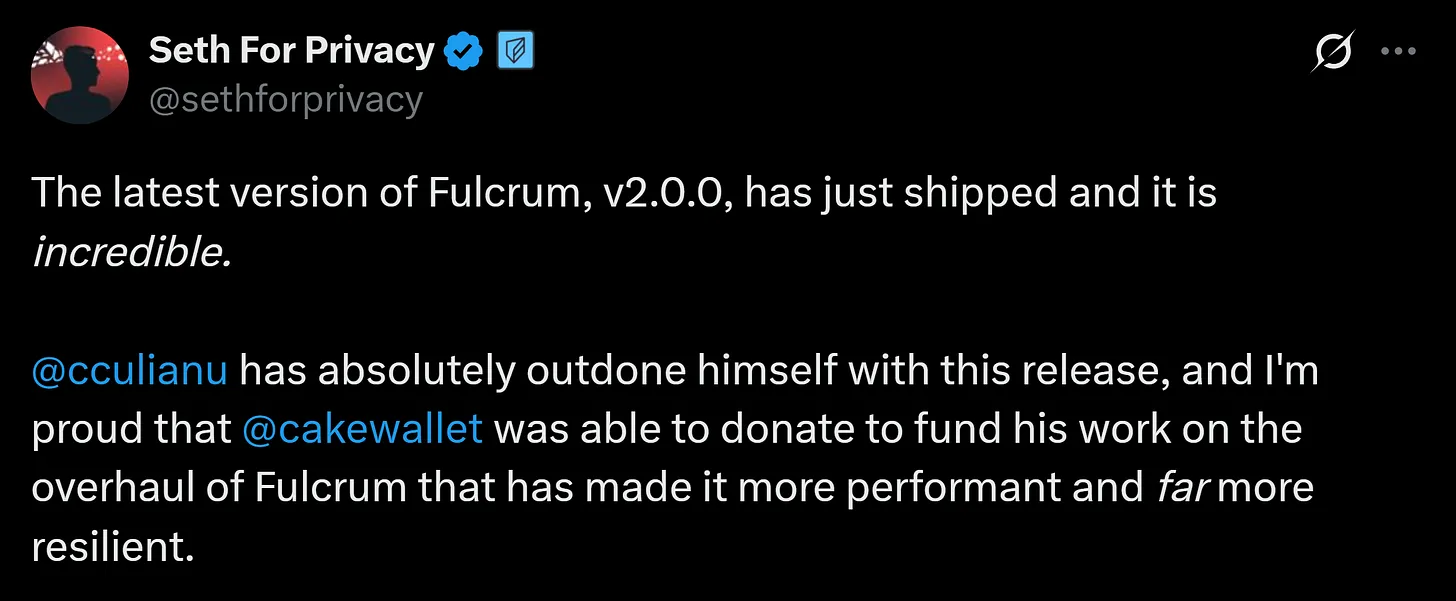Click the Grok slashed-circle icon

1333,51
